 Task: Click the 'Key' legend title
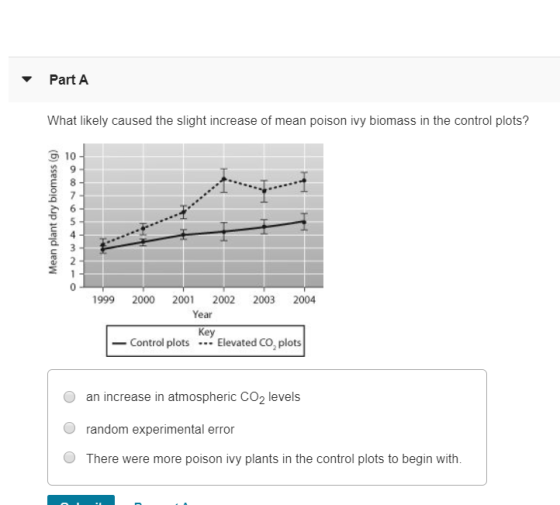pos(206,332)
